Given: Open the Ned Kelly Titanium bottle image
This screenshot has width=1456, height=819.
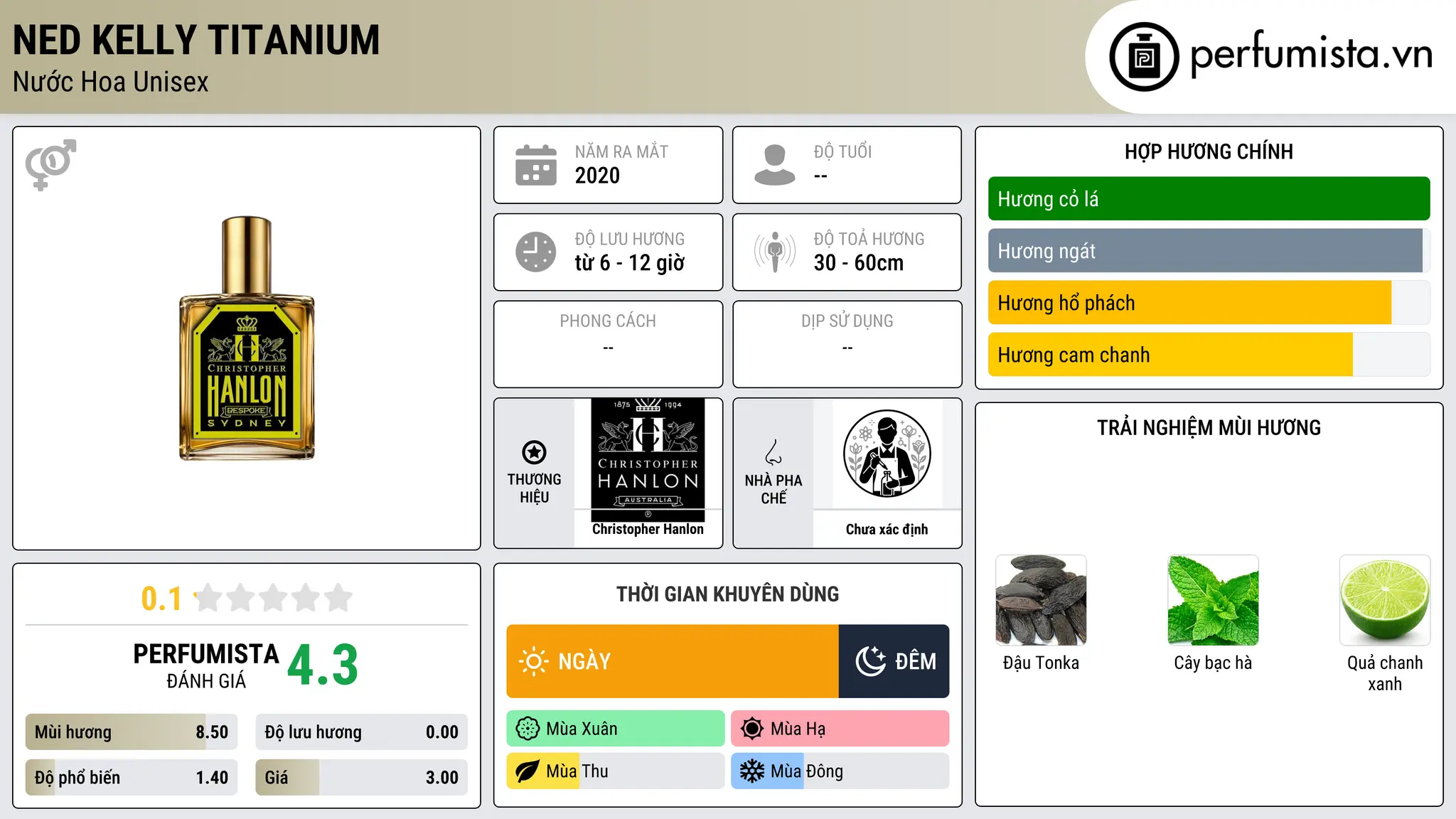Looking at the screenshot, I should click(x=247, y=338).
